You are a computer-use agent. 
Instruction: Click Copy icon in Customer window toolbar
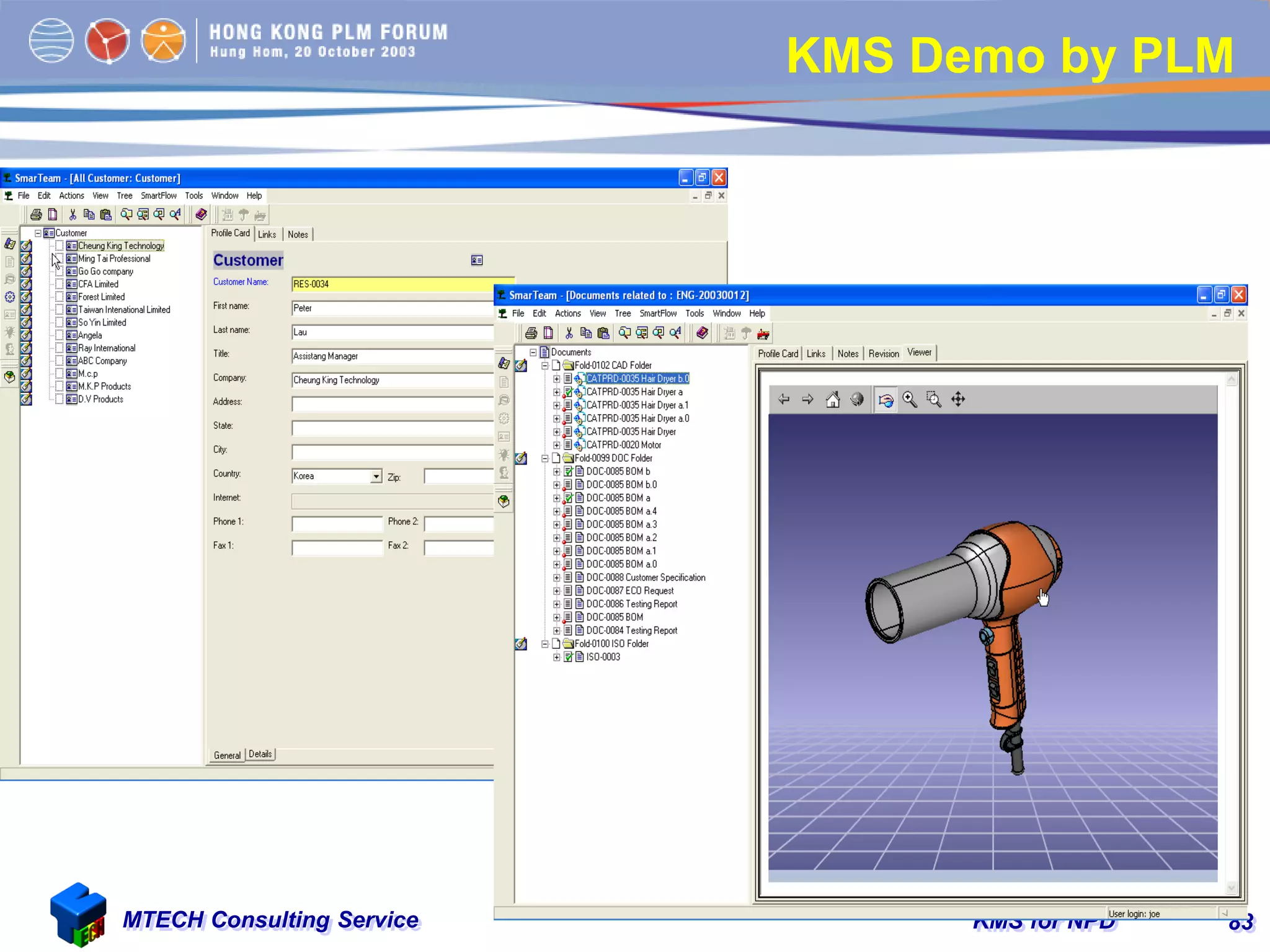pos(89,215)
